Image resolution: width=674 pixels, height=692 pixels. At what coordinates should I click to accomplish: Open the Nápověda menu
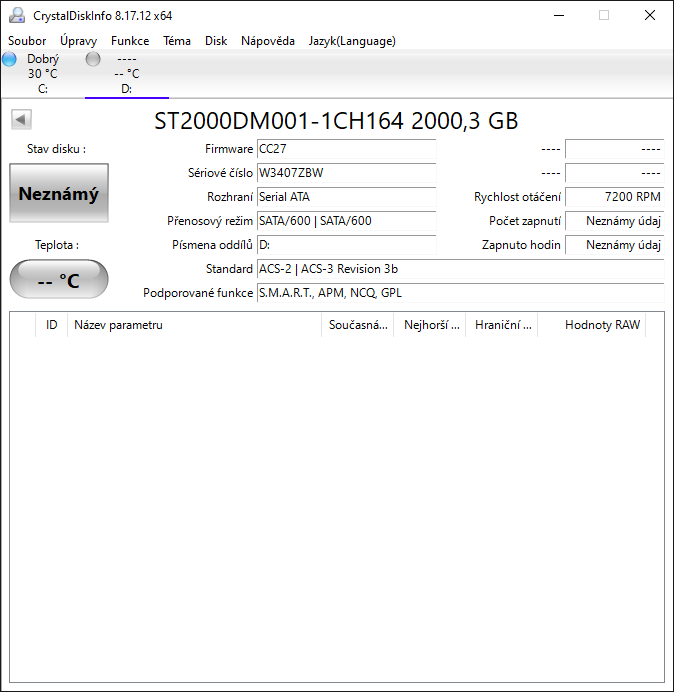point(268,41)
